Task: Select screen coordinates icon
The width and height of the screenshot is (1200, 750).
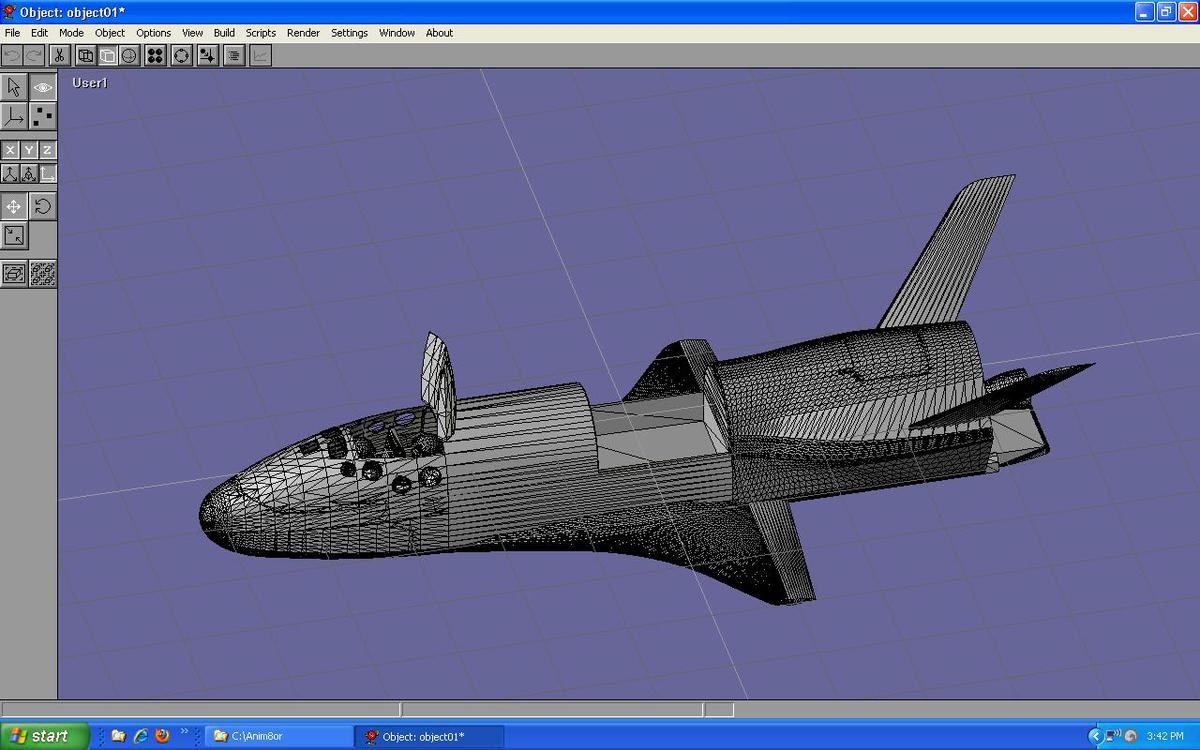Action: pos(47,174)
